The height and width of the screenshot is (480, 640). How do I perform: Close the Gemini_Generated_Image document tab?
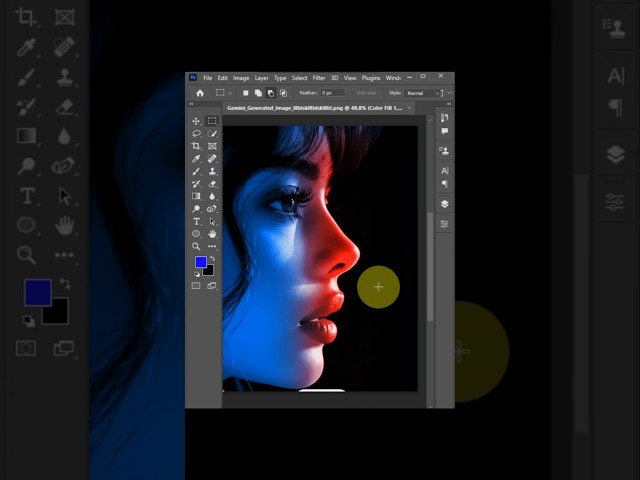(x=409, y=108)
